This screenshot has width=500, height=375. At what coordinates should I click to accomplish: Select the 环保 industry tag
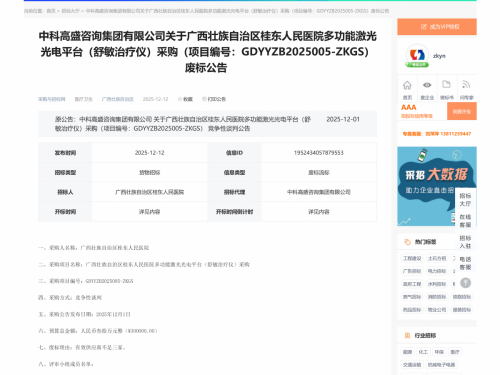439,352
